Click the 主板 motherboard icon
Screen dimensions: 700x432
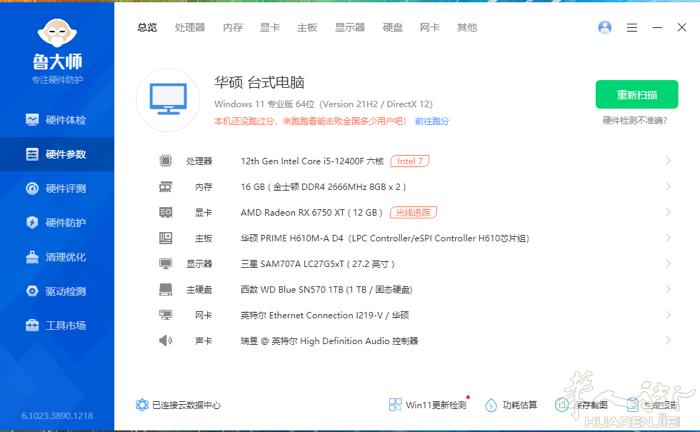(166, 238)
